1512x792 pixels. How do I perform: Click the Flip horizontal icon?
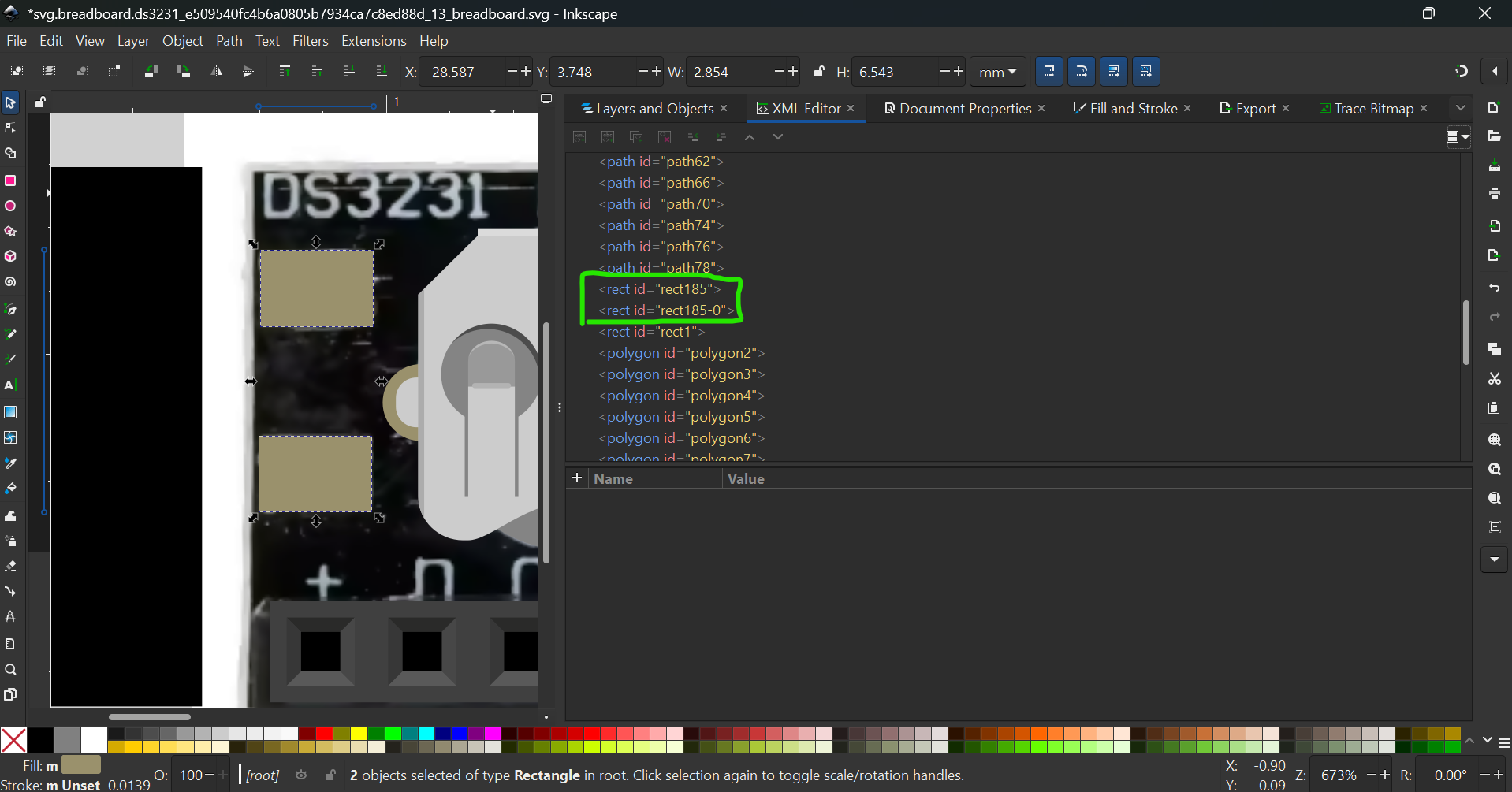coord(216,72)
